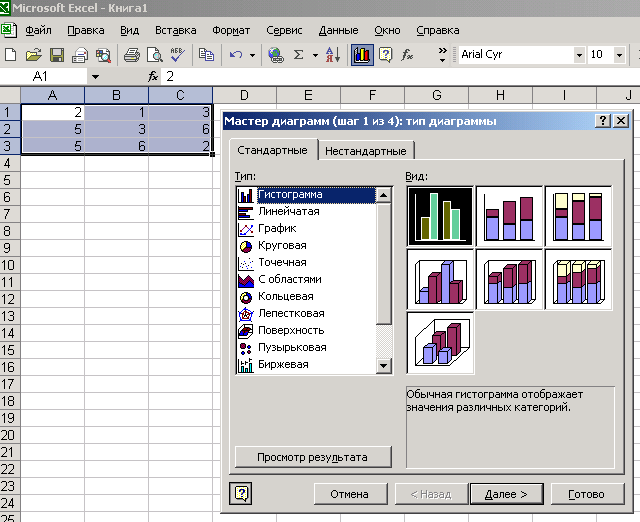Select Точечная chart type
This screenshot has width=640, height=522.
(306, 262)
